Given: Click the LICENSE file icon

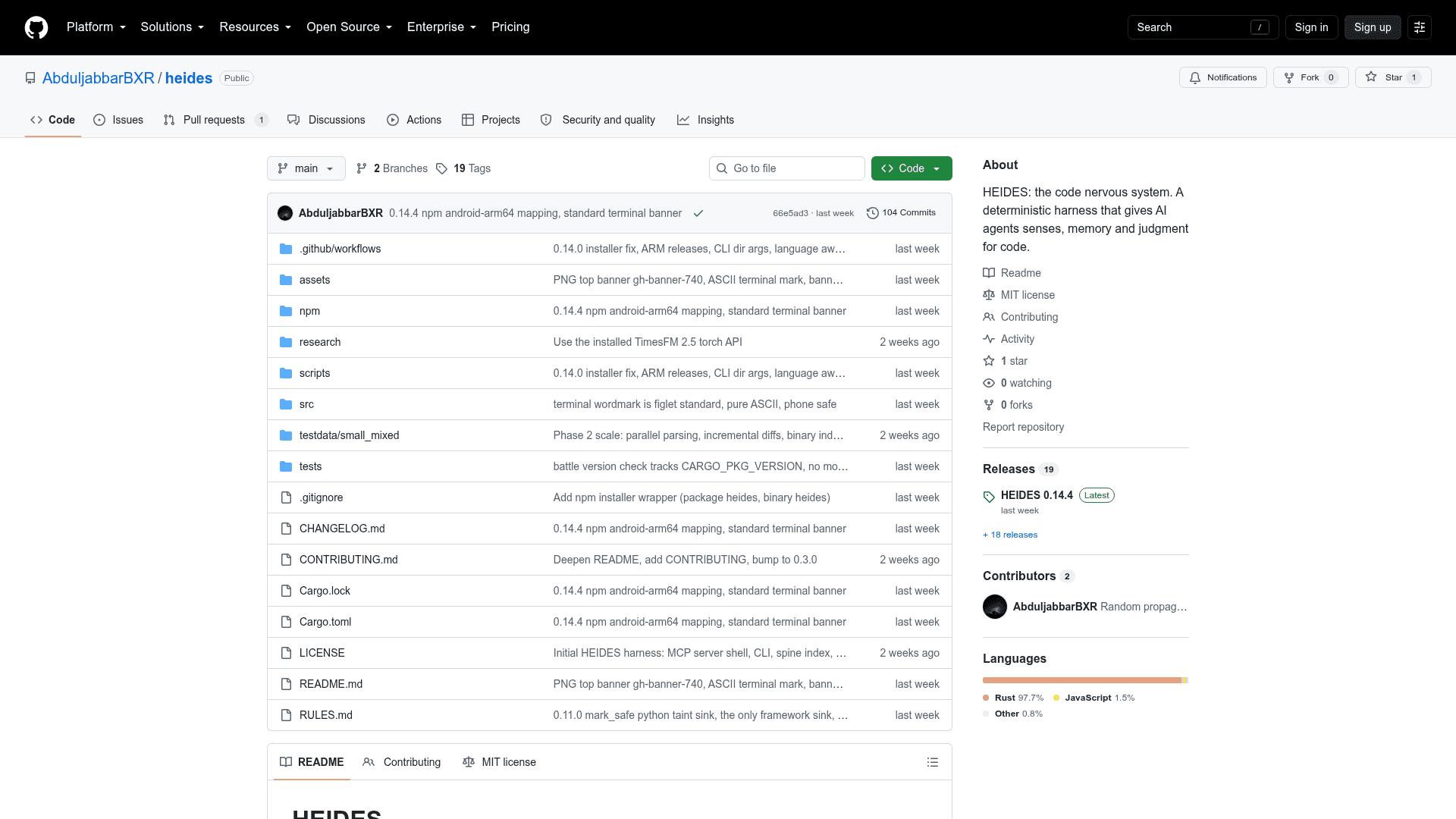Looking at the screenshot, I should tap(286, 653).
